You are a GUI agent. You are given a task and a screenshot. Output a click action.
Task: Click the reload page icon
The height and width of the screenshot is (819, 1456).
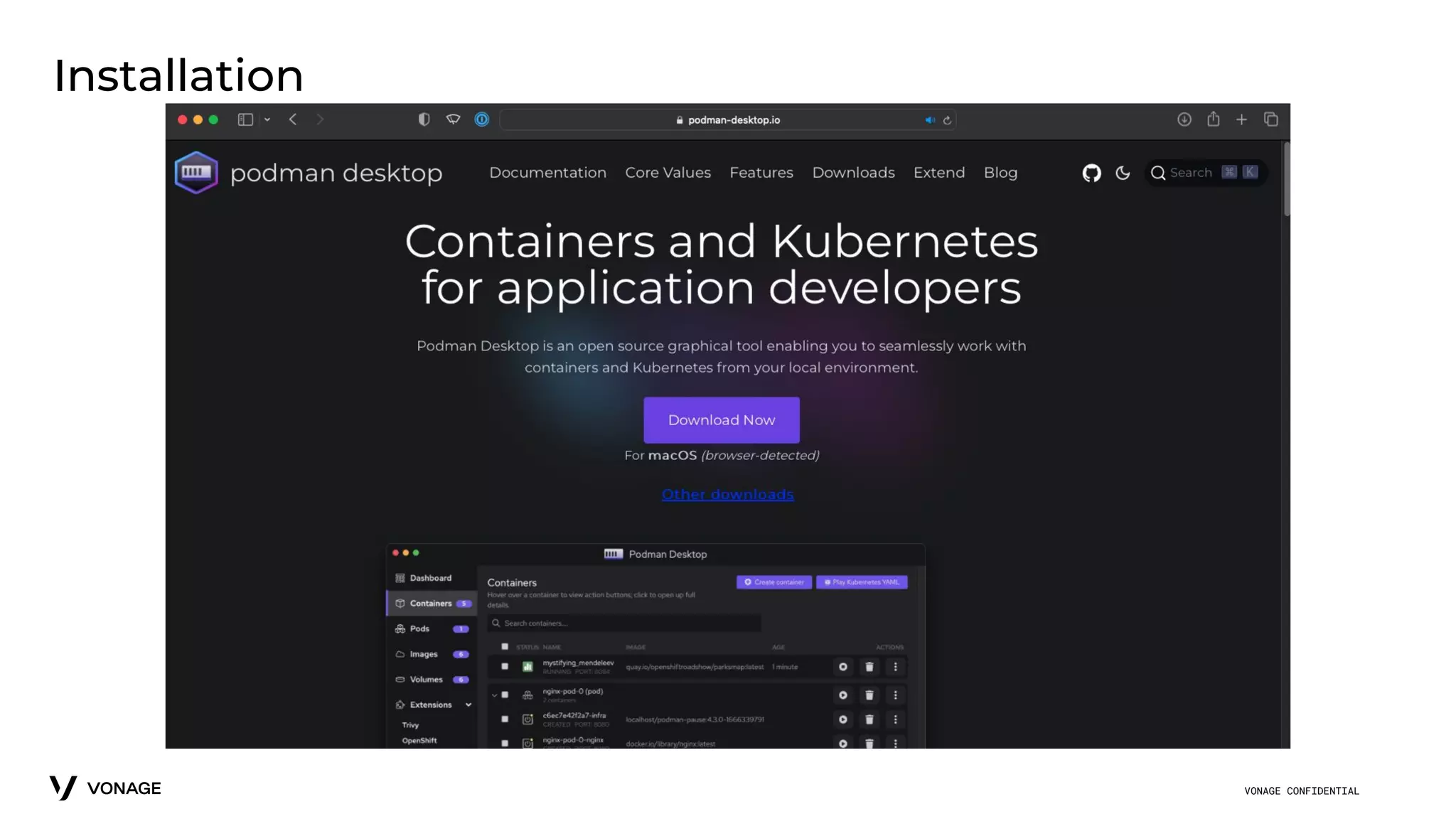(x=947, y=120)
